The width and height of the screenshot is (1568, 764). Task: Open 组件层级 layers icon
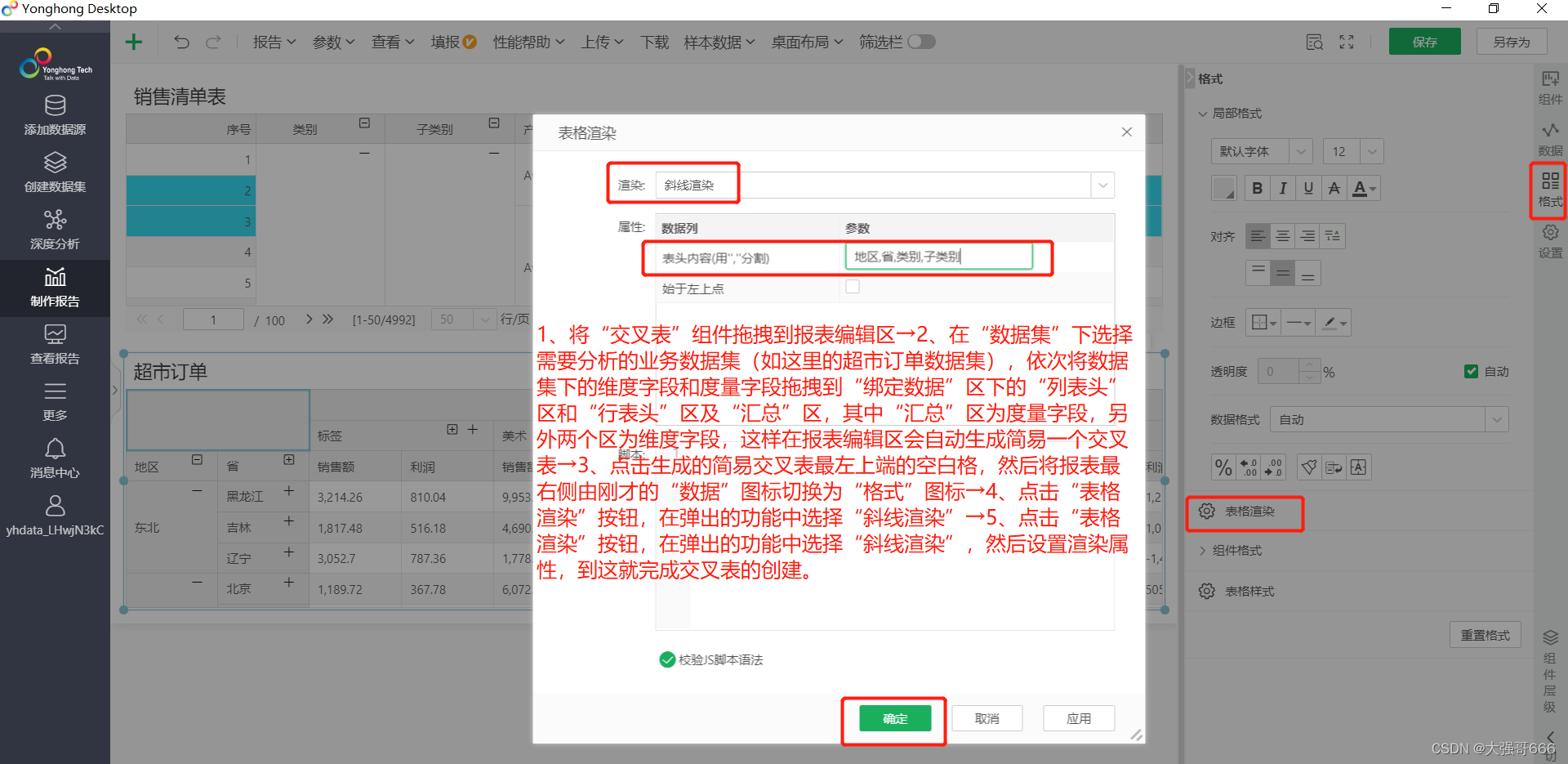tap(1550, 638)
